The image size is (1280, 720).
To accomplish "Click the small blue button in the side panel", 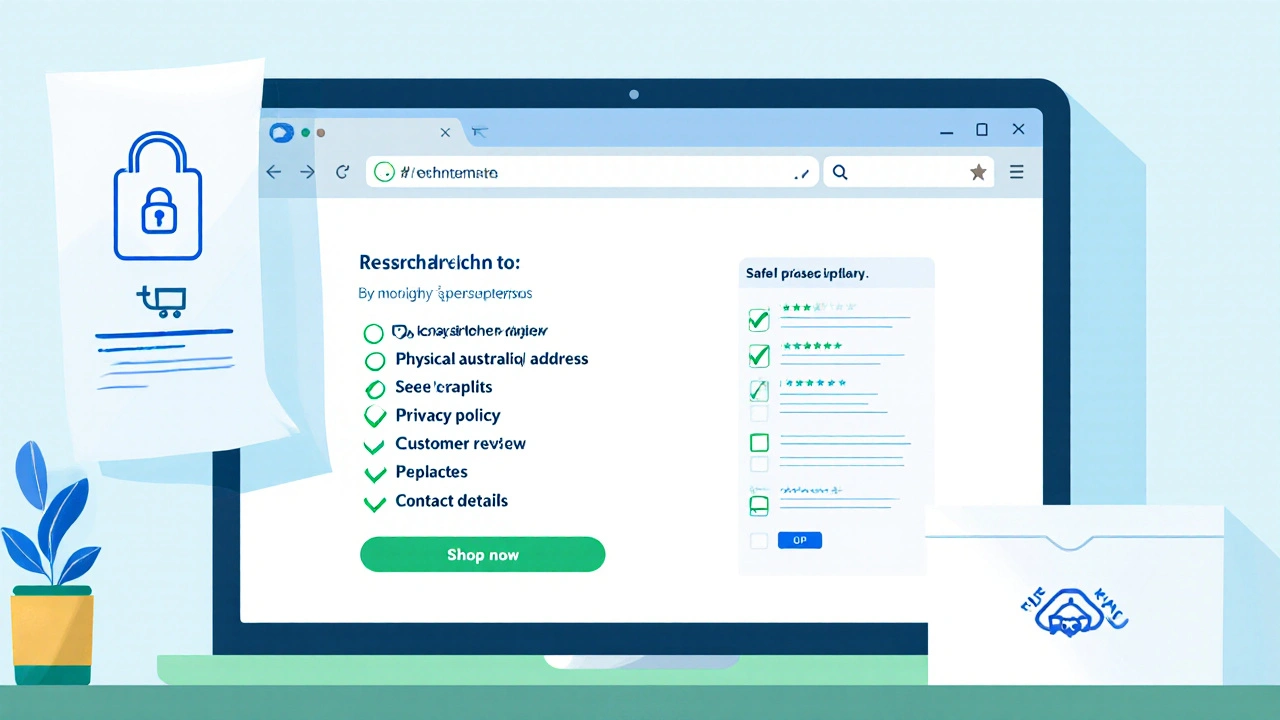I will click(x=799, y=540).
